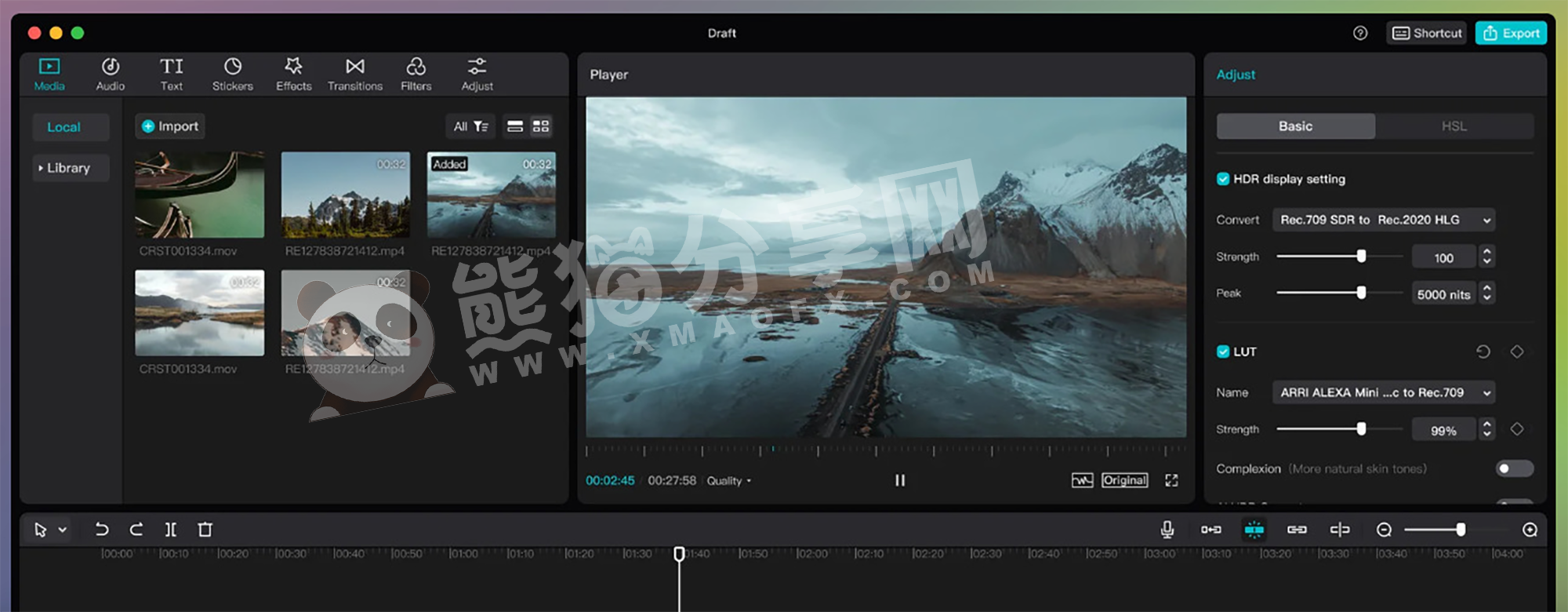
Task: Click the microphone record voiceover icon
Action: [1167, 530]
